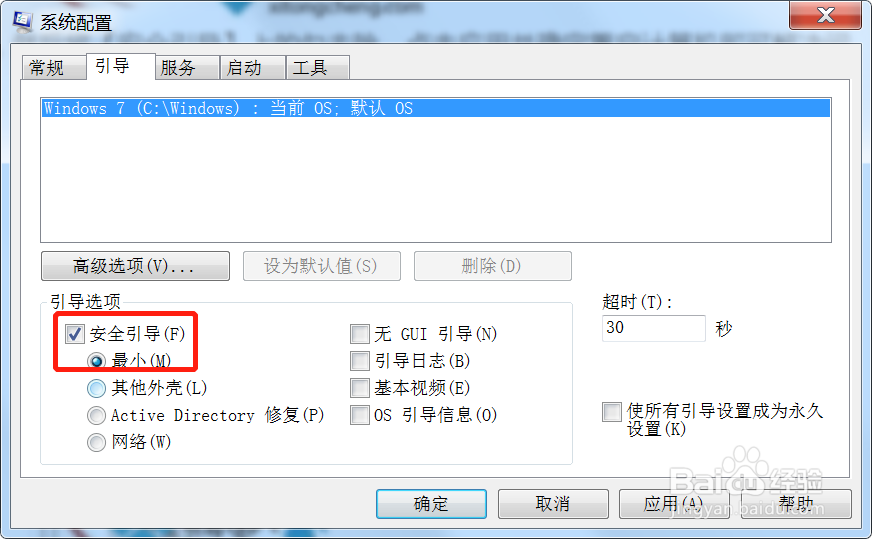Click the 超时 timeout input field
The height and width of the screenshot is (539, 872).
click(x=653, y=328)
